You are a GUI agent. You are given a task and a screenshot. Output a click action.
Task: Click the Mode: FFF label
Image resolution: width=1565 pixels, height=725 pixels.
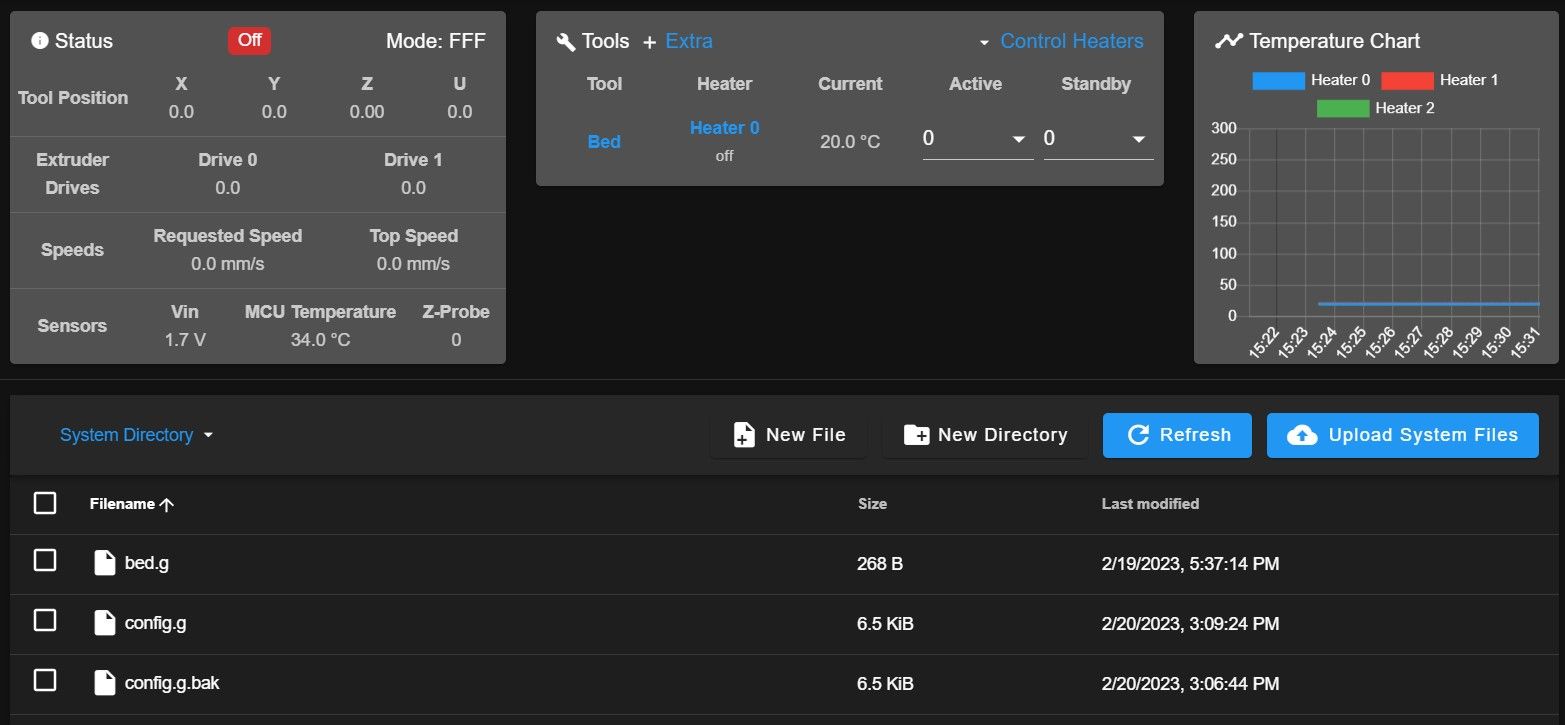click(x=436, y=41)
